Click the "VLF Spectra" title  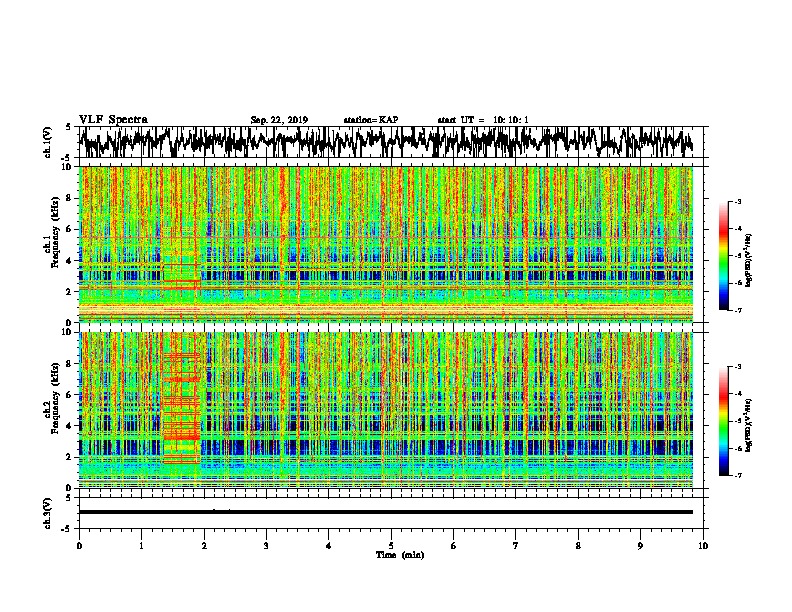(113, 120)
